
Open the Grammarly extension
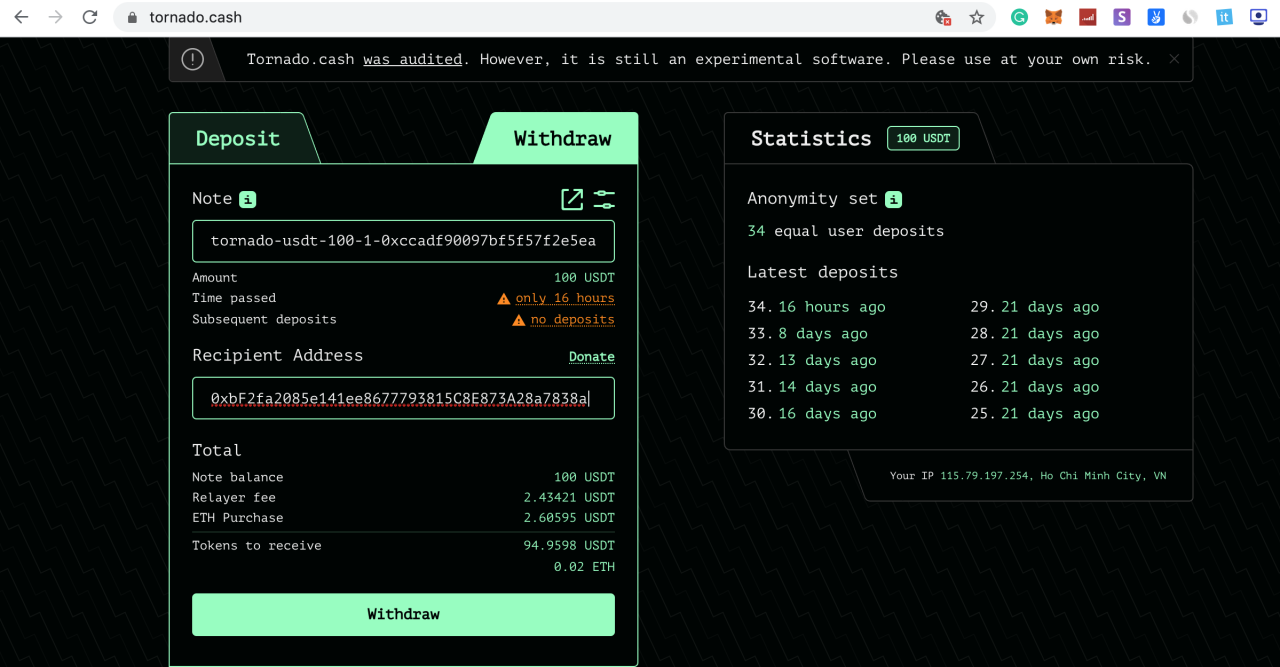pos(1019,17)
